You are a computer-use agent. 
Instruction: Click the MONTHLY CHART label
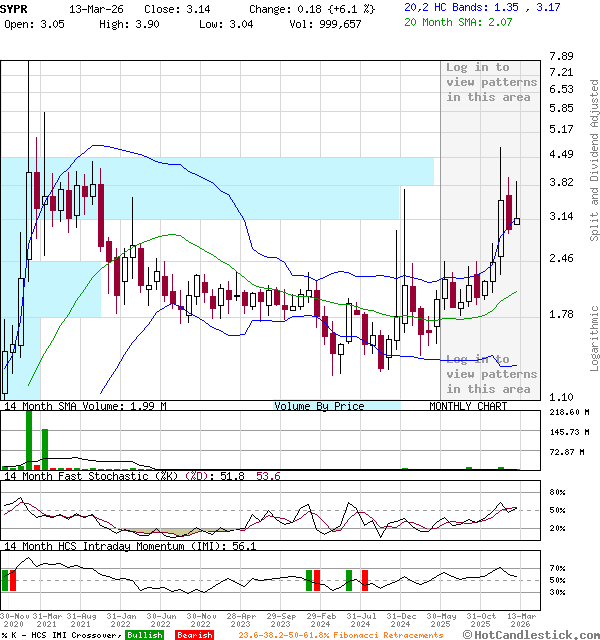click(468, 406)
